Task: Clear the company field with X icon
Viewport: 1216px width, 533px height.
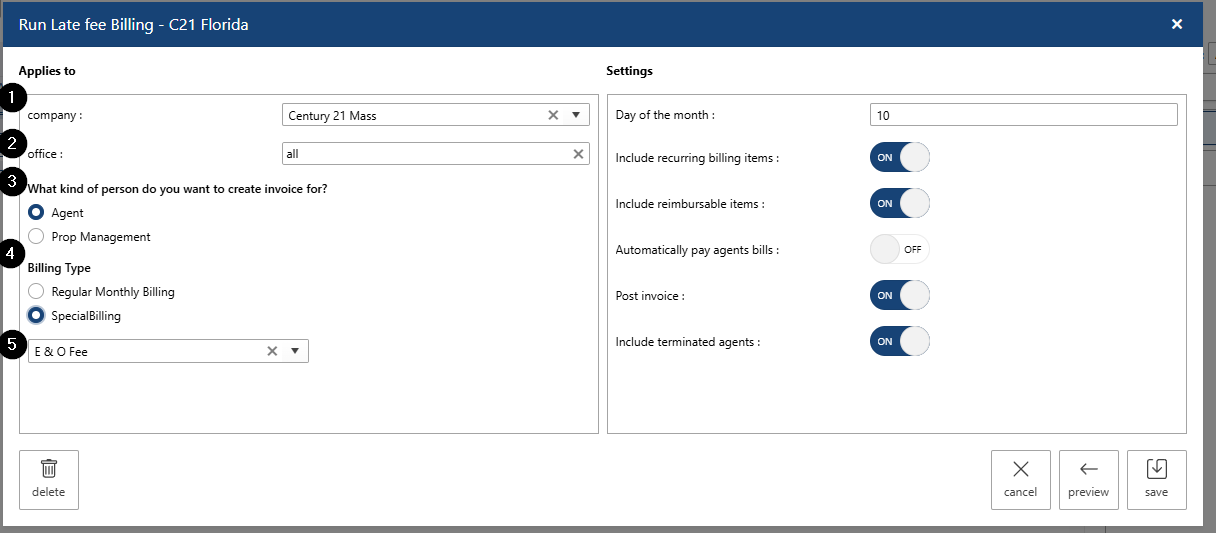Action: [x=553, y=115]
